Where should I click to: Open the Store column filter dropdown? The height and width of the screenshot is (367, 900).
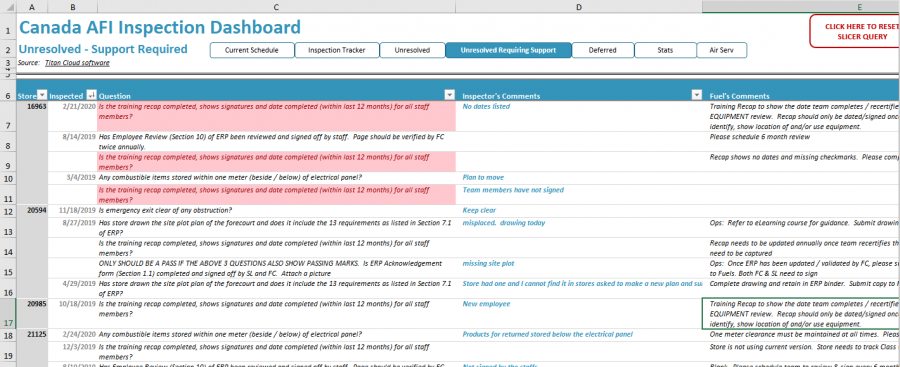[x=41, y=95]
